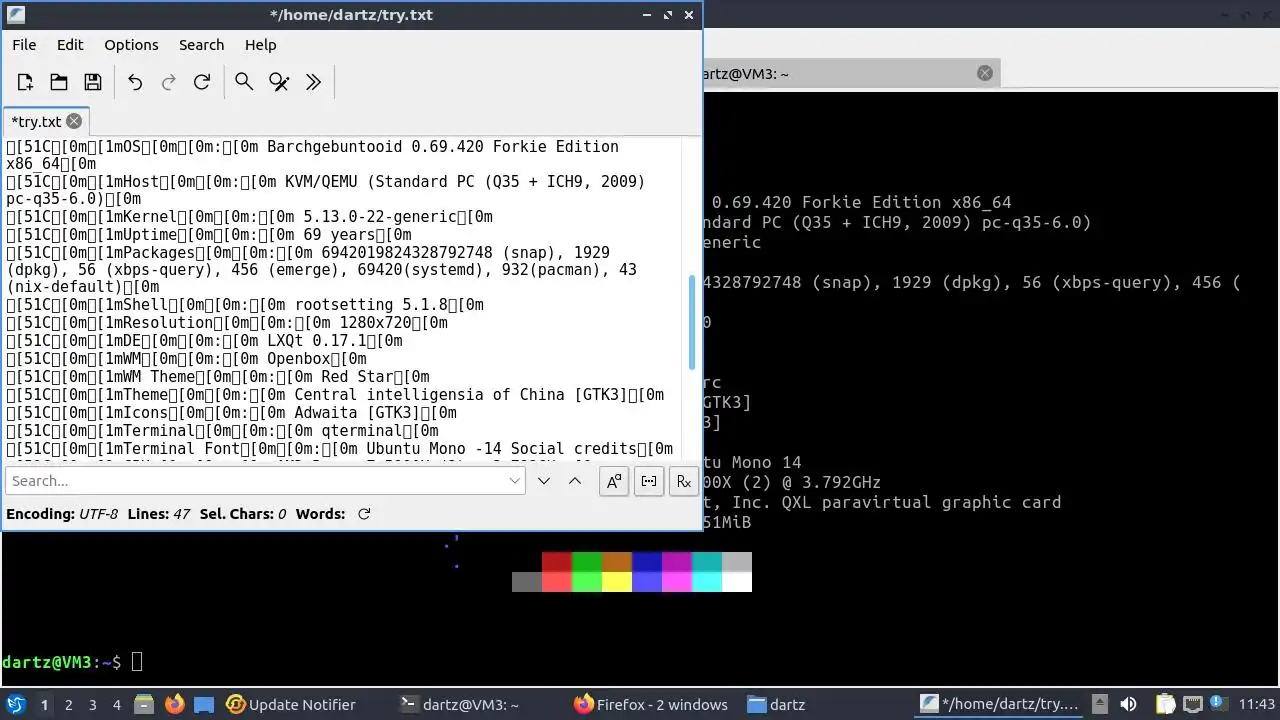The width and height of the screenshot is (1280, 720).
Task: Click the blue show desktop panel icon
Action: 204,704
